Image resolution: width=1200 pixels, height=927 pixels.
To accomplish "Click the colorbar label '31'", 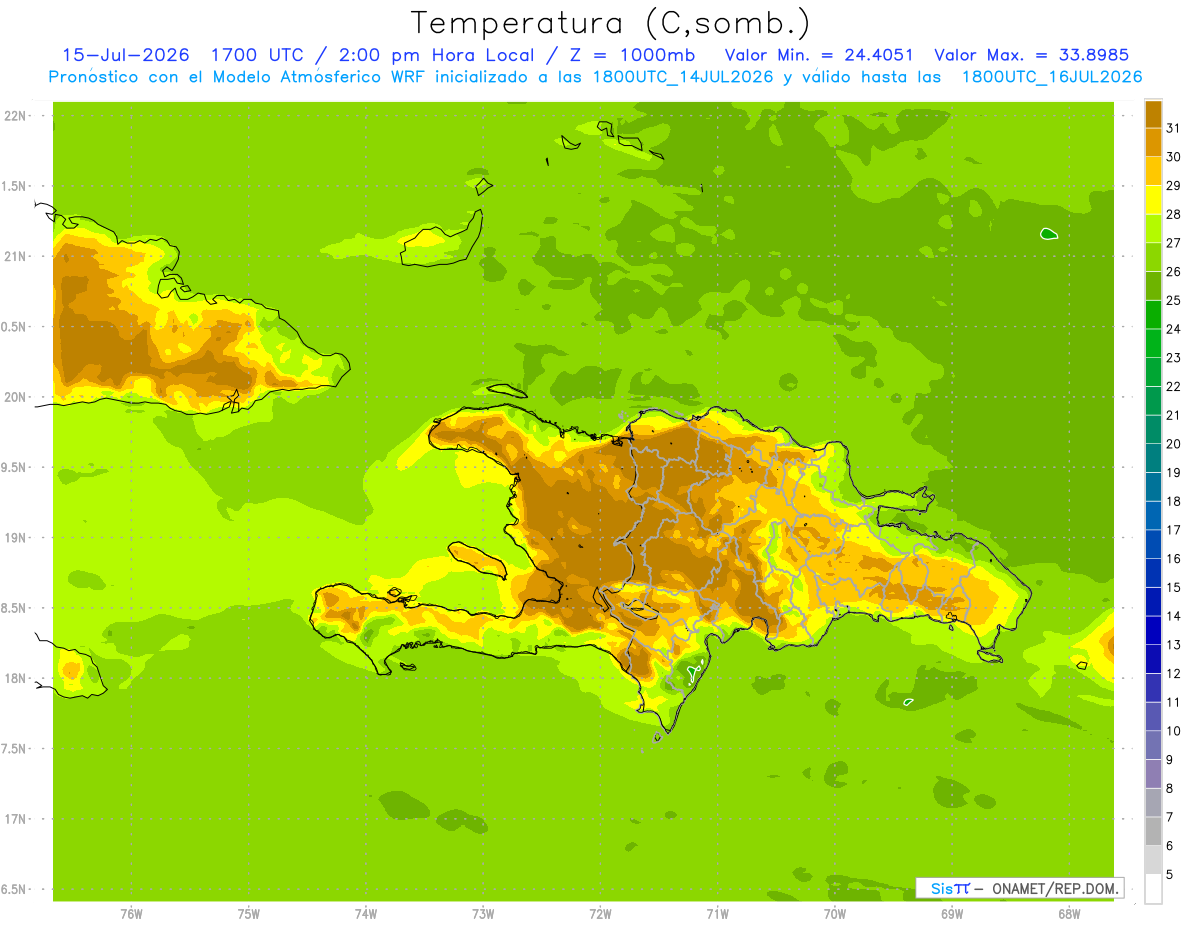I will pyautogui.click(x=1174, y=128).
